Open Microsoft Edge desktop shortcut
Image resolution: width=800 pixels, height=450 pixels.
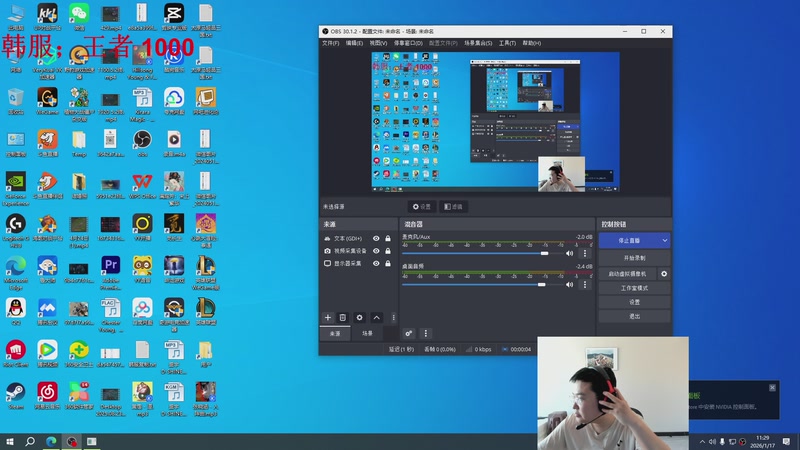16,272
